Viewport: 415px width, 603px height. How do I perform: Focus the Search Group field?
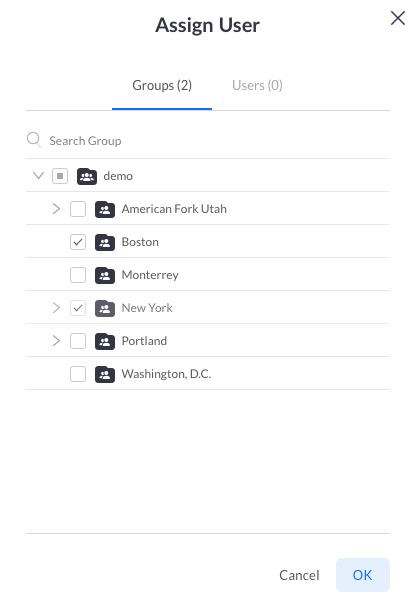pyautogui.click(x=208, y=141)
